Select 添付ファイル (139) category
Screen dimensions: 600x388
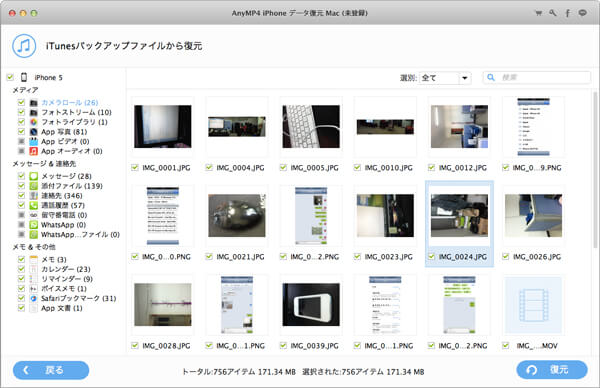click(x=72, y=186)
